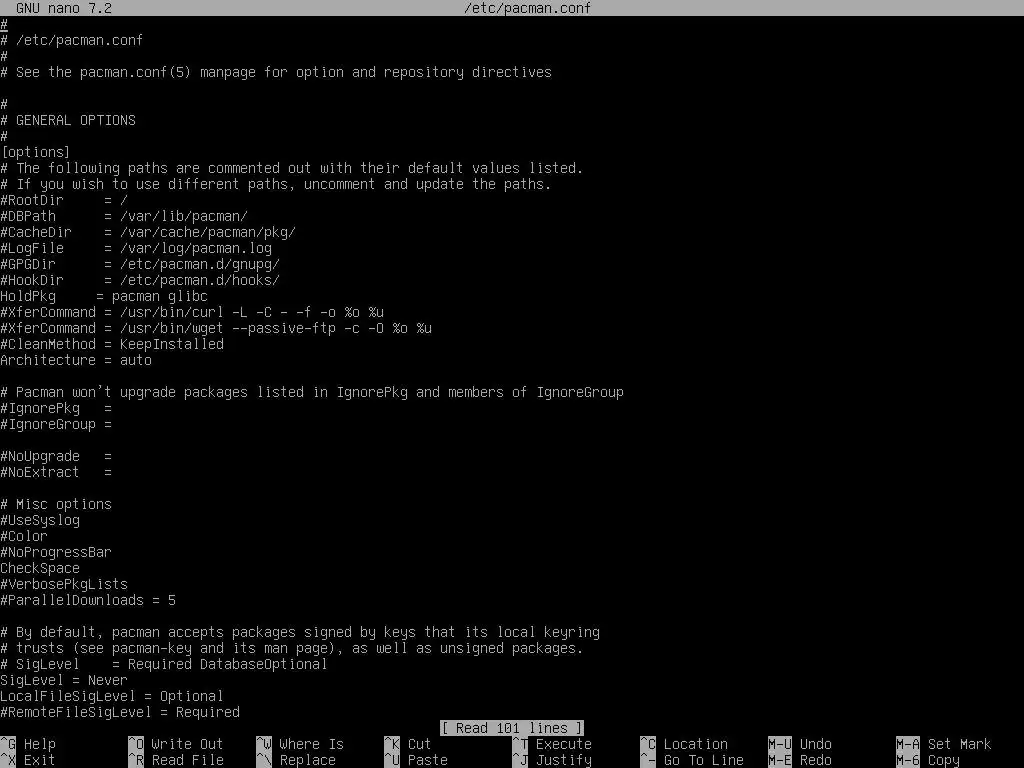Click the Go To Line shortcut
The image size is (1024, 768).
click(x=692, y=760)
